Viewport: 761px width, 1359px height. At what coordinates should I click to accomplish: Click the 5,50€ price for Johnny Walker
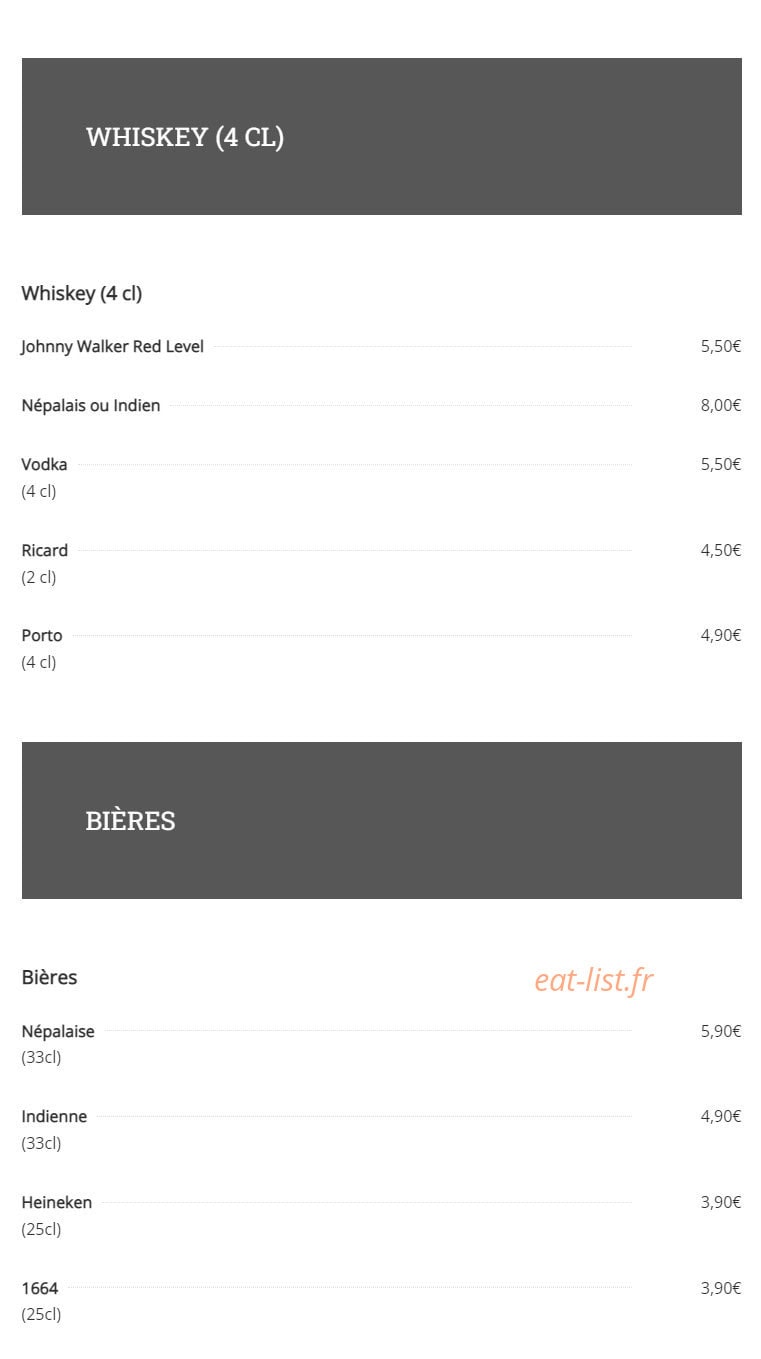[721, 347]
